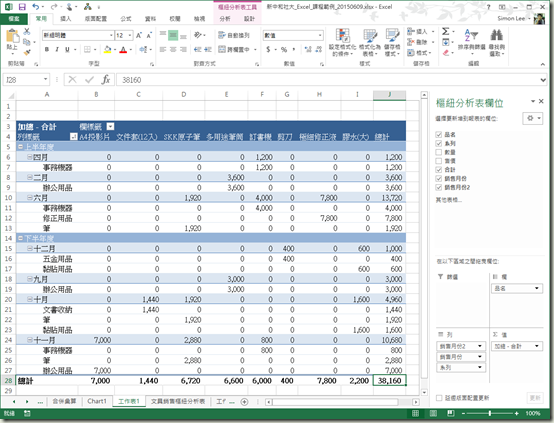Apply underline formatting
Screen dimensions: 554x423
[67, 49]
